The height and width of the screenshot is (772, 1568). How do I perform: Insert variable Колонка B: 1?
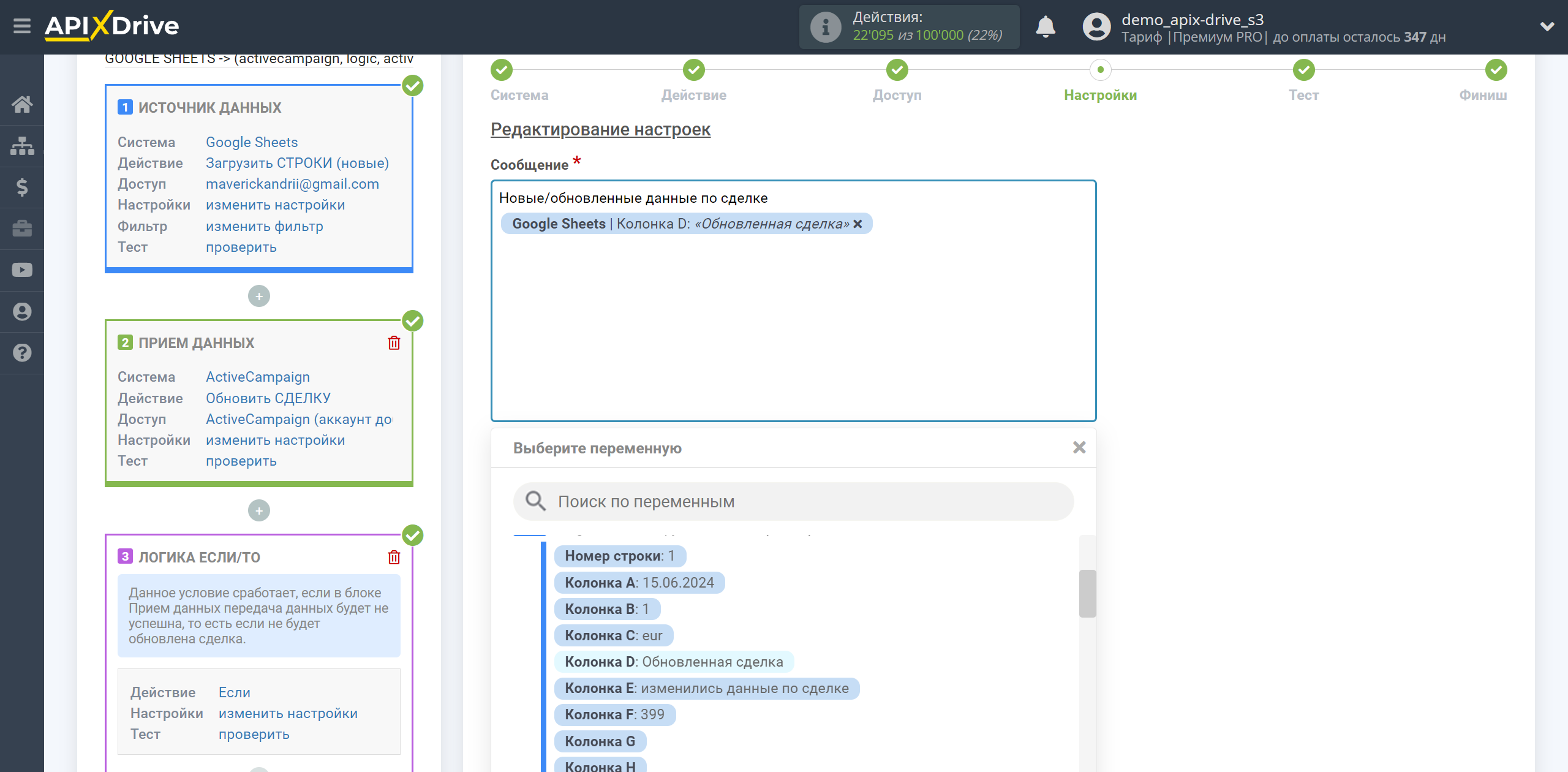click(x=607, y=609)
